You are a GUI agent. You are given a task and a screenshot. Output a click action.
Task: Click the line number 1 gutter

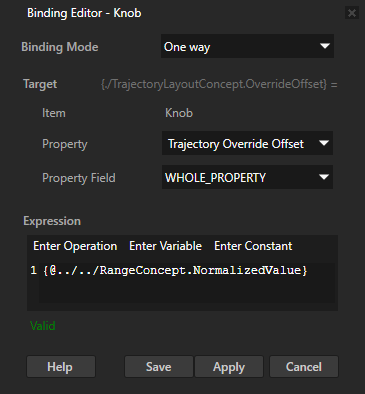[x=33, y=270]
